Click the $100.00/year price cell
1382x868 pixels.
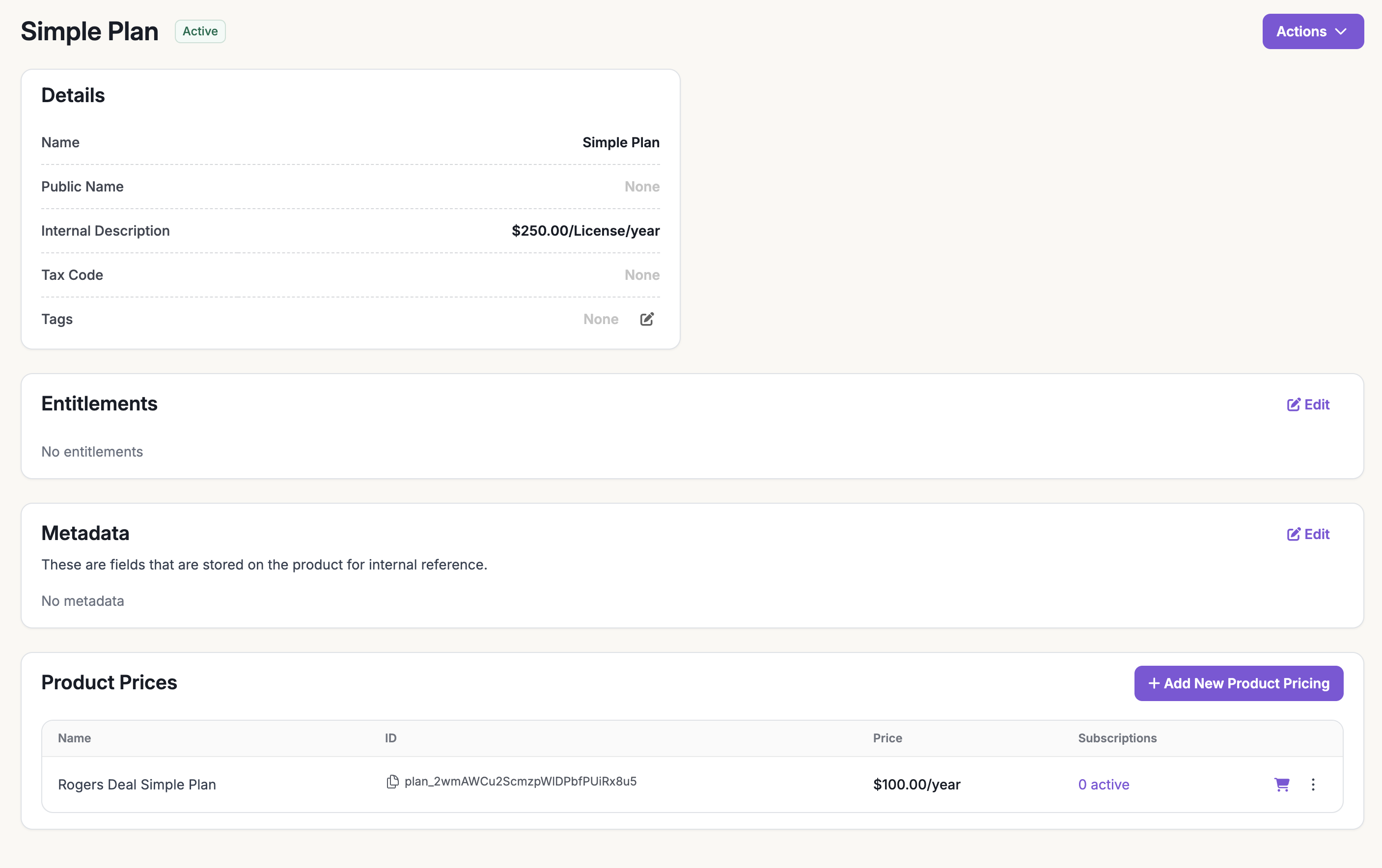916,784
